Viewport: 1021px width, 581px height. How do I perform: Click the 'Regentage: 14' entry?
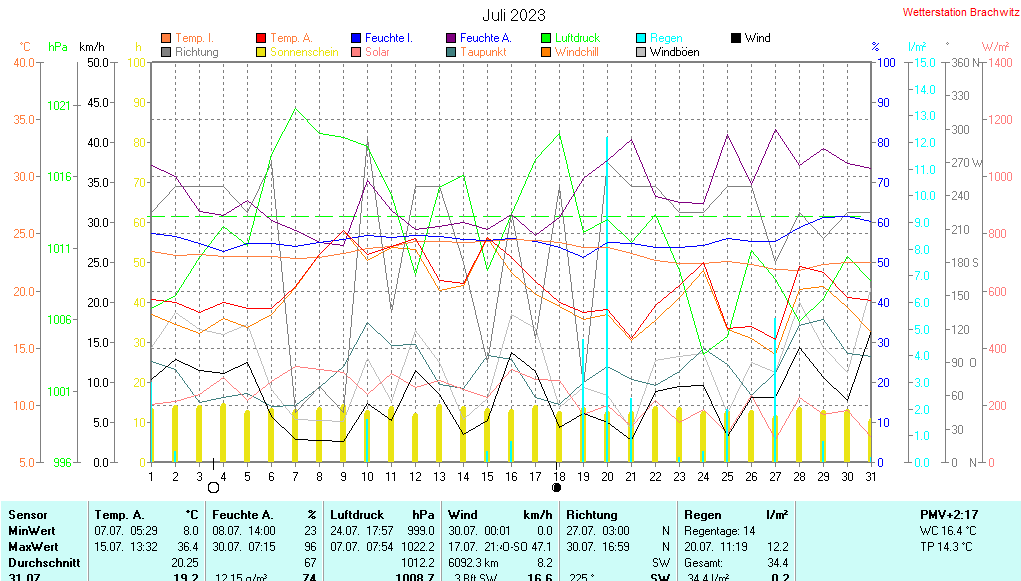point(720,531)
